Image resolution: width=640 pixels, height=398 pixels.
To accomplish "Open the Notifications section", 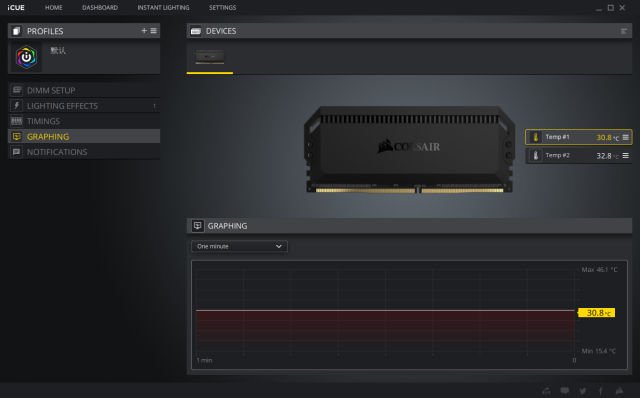I will tap(84, 152).
